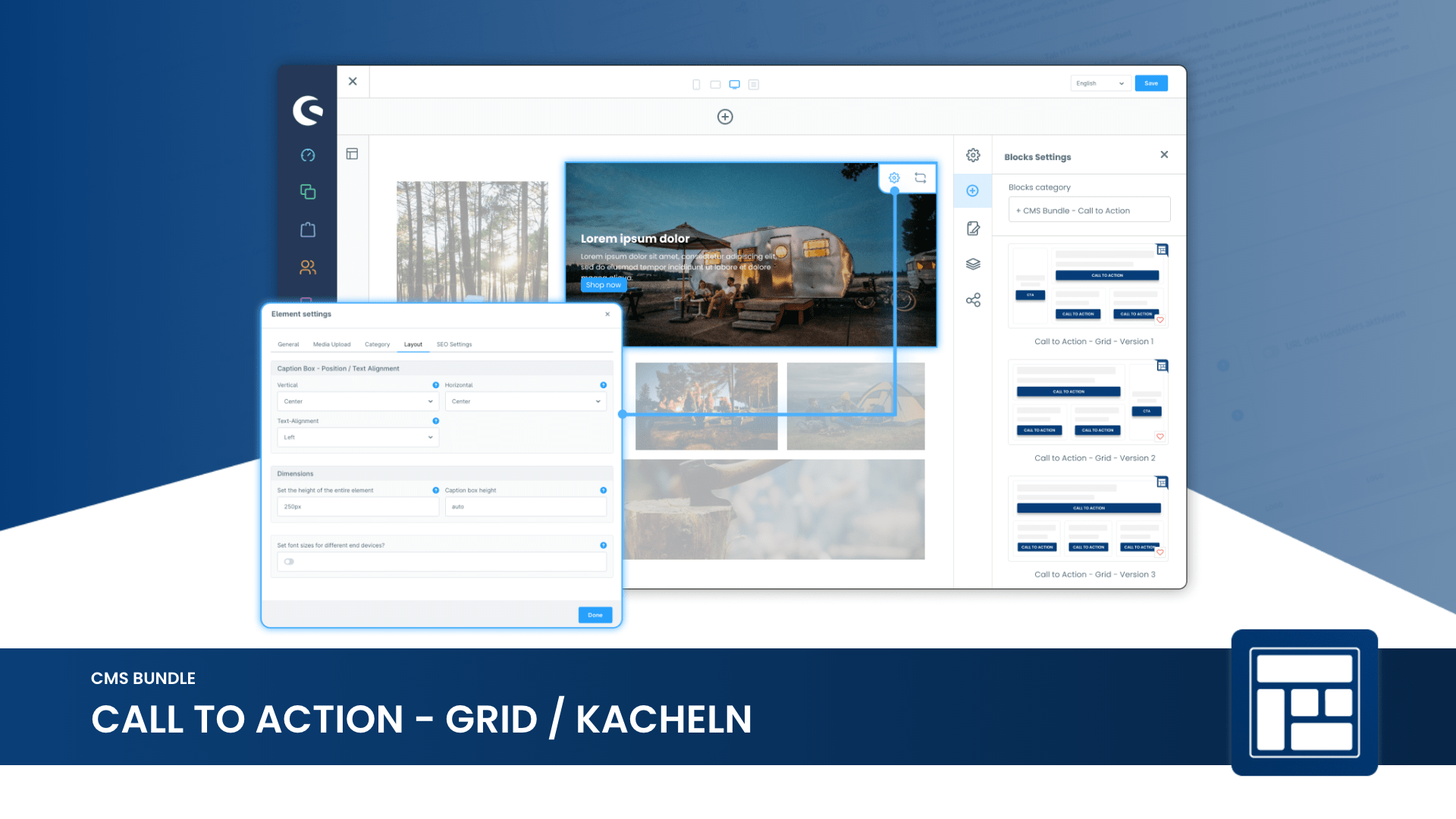The width and height of the screenshot is (1456, 819).
Task: Close the Blocks Settings panel
Action: (x=1164, y=155)
